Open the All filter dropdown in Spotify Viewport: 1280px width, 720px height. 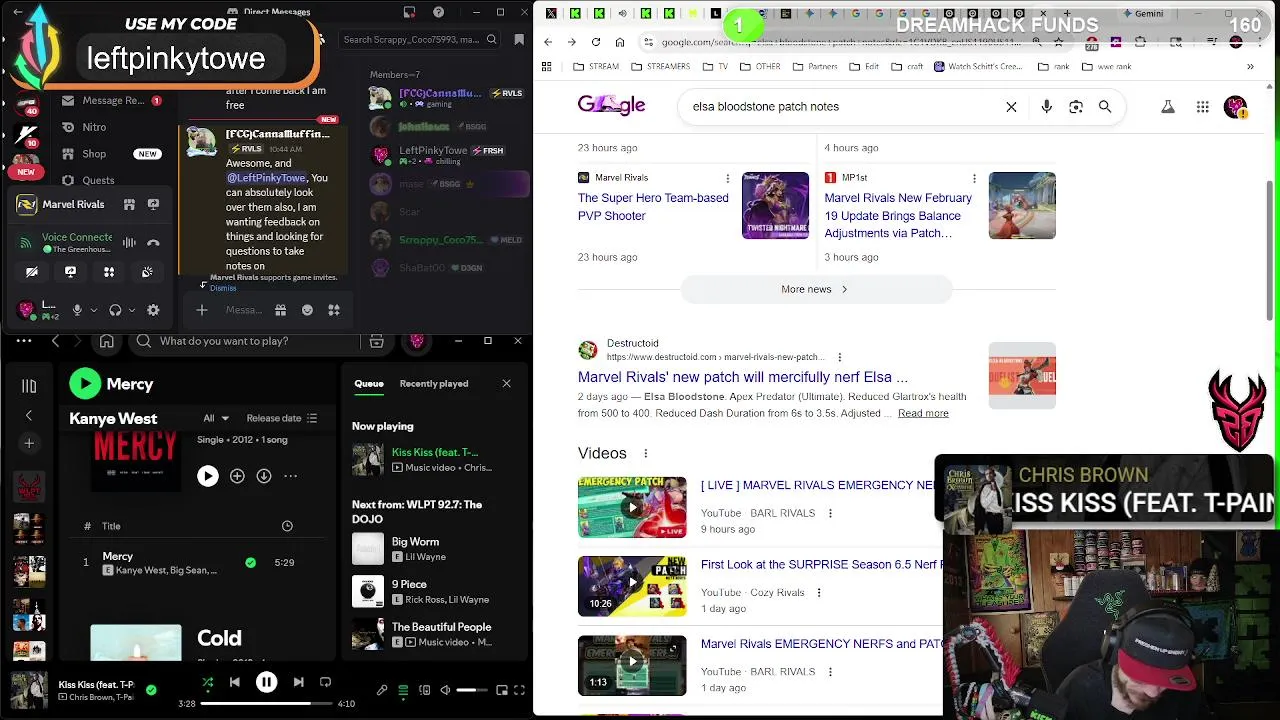(216, 418)
